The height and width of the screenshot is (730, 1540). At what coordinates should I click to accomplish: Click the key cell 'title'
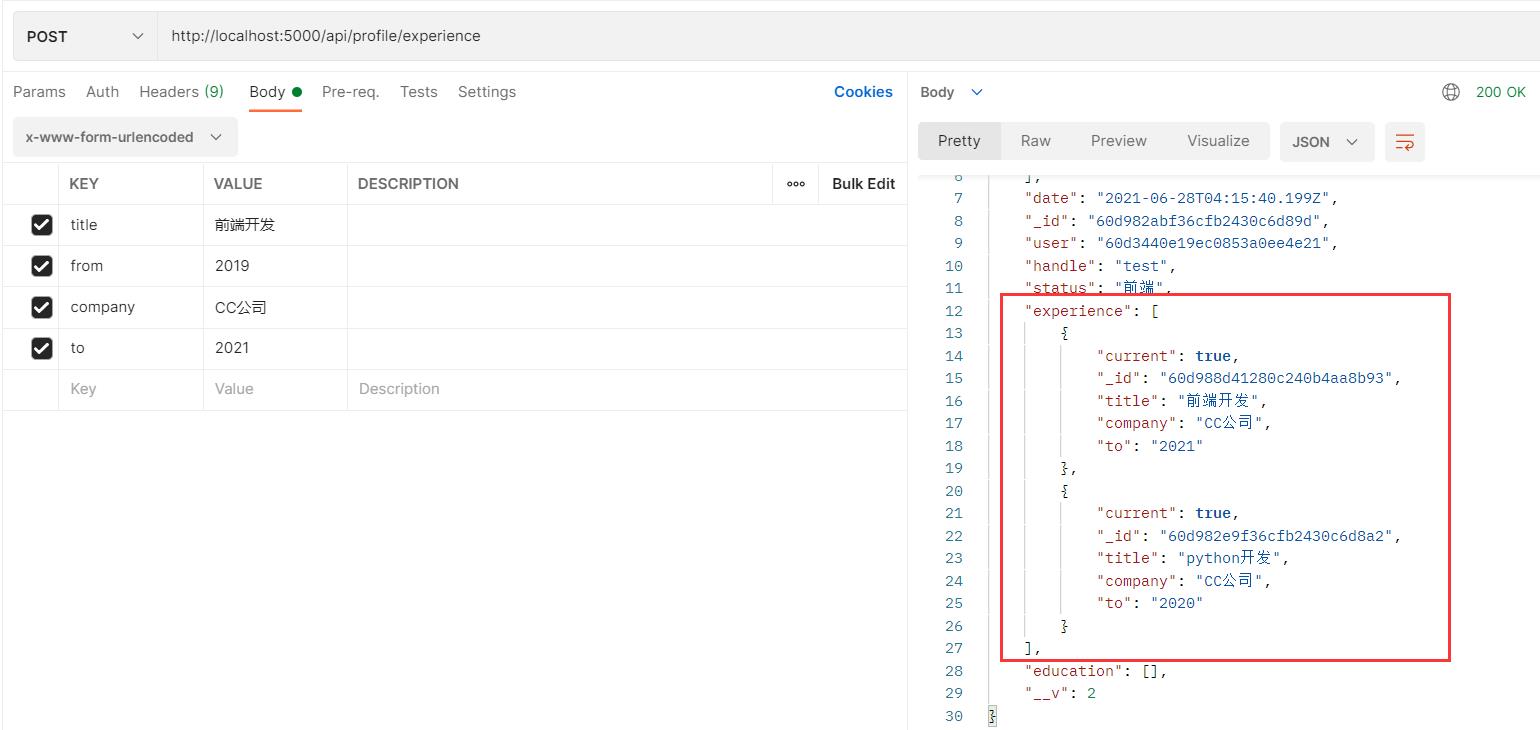(x=131, y=225)
